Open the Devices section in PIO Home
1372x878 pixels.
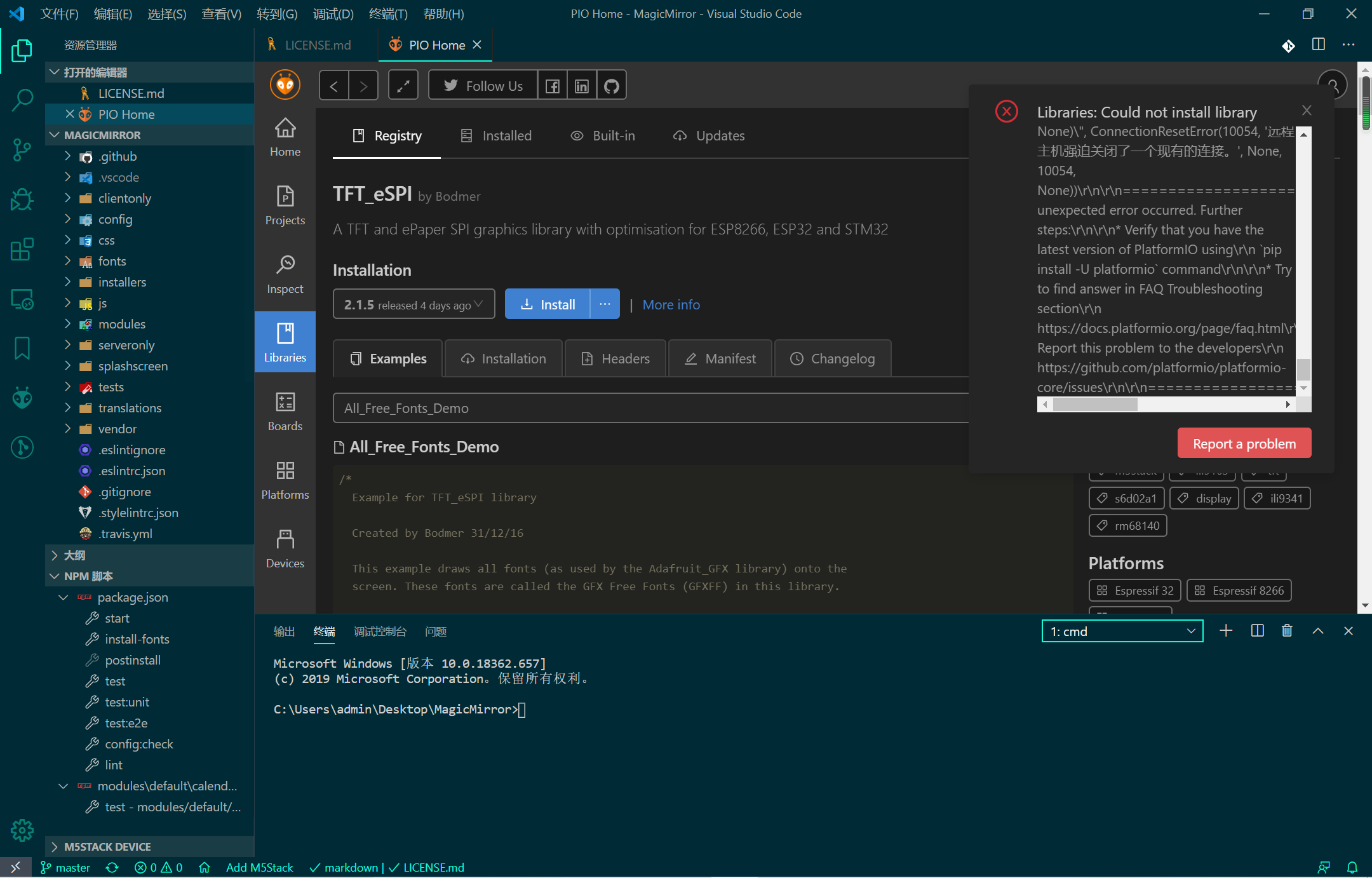[285, 547]
